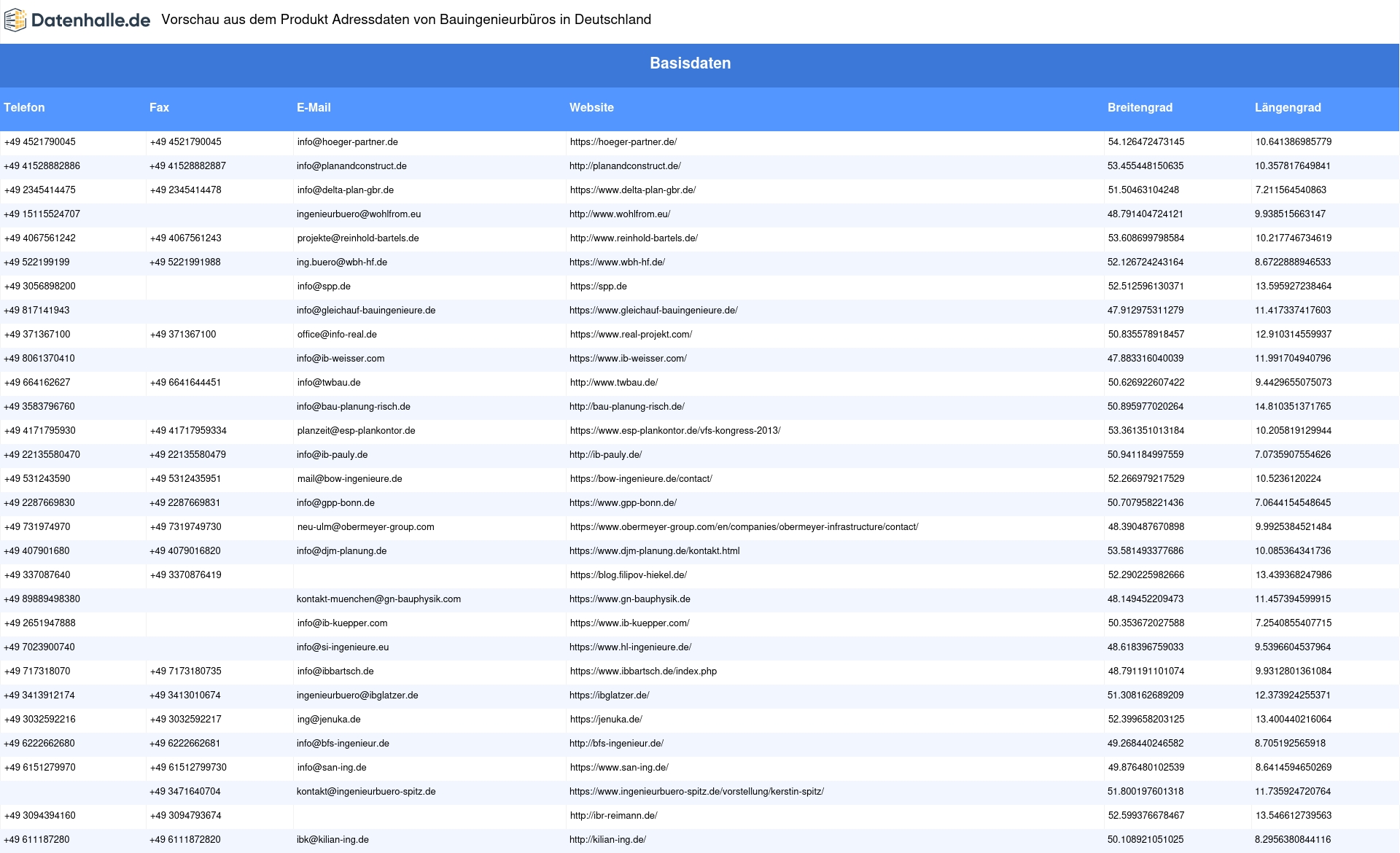Viewport: 1400px width, 853px height.
Task: Click website http://ibr-reimann.de/
Action: (x=614, y=816)
